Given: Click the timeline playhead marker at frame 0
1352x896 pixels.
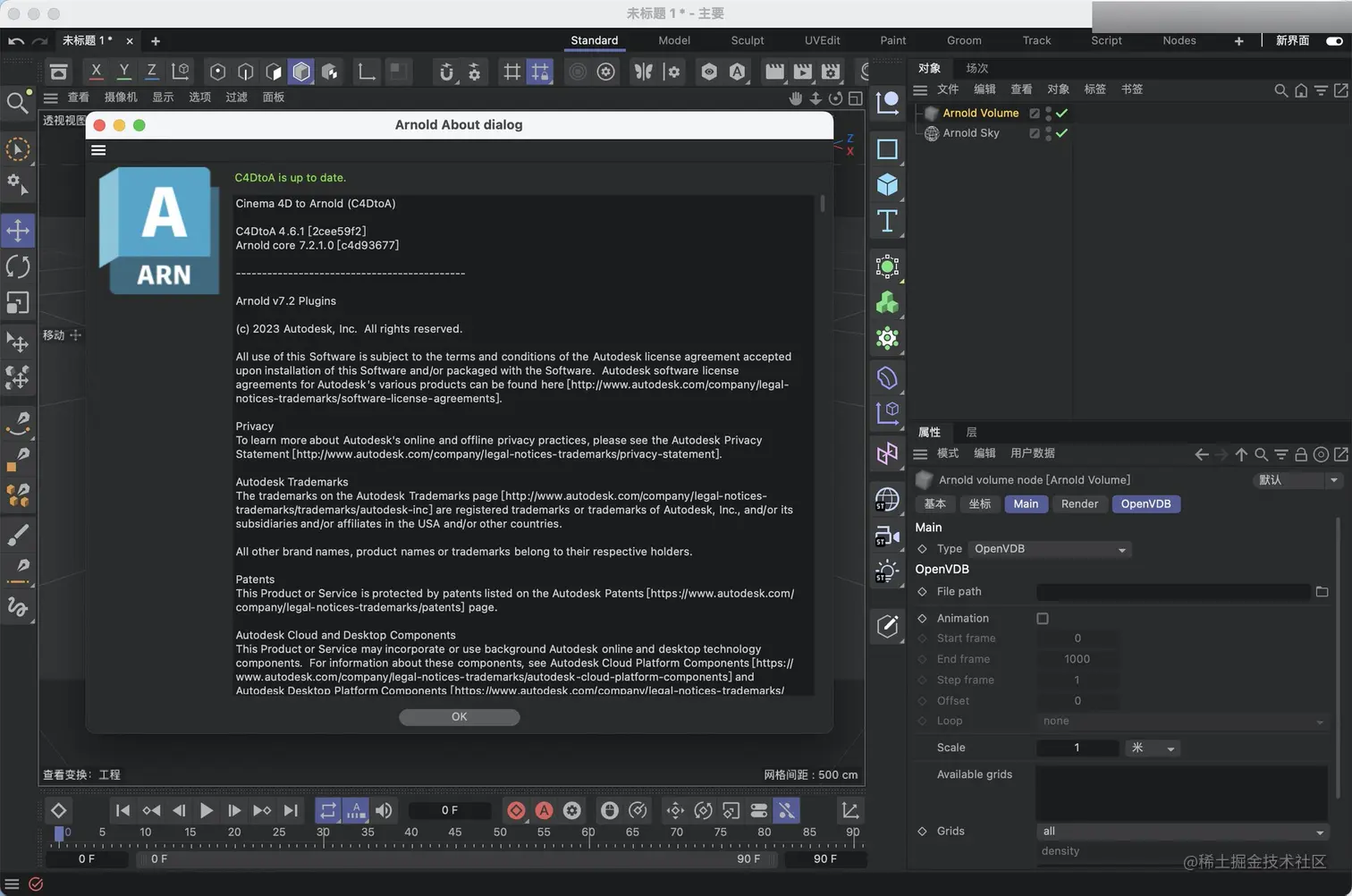Looking at the screenshot, I should tap(59, 833).
